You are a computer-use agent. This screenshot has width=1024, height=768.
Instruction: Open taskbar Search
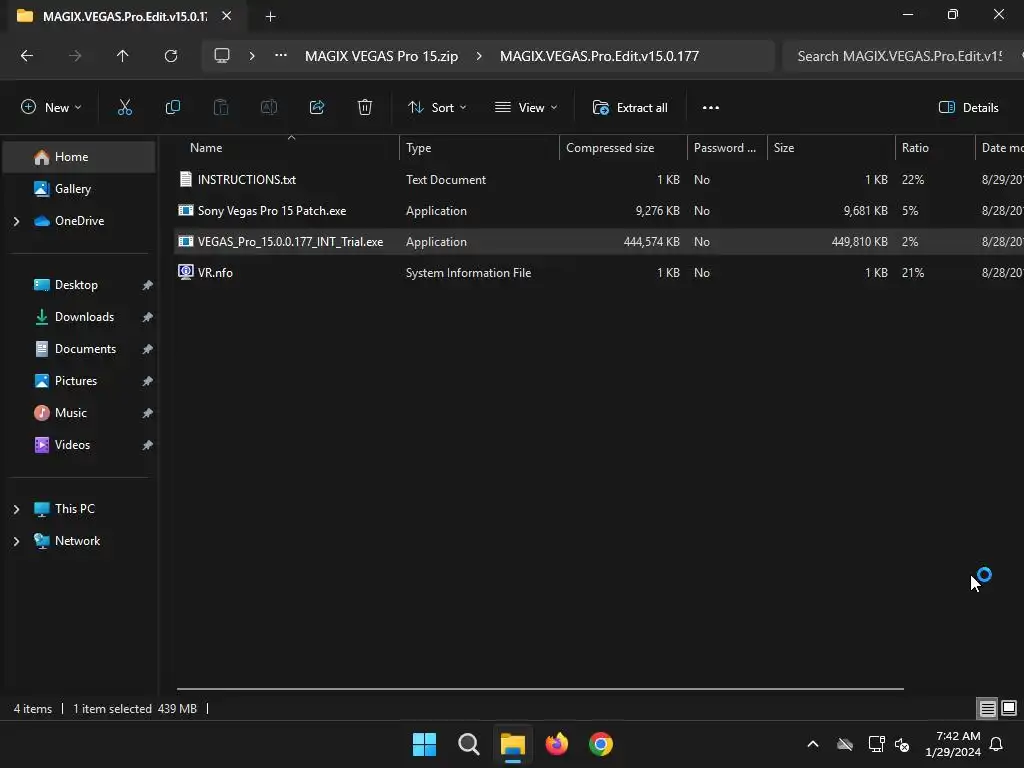point(469,744)
